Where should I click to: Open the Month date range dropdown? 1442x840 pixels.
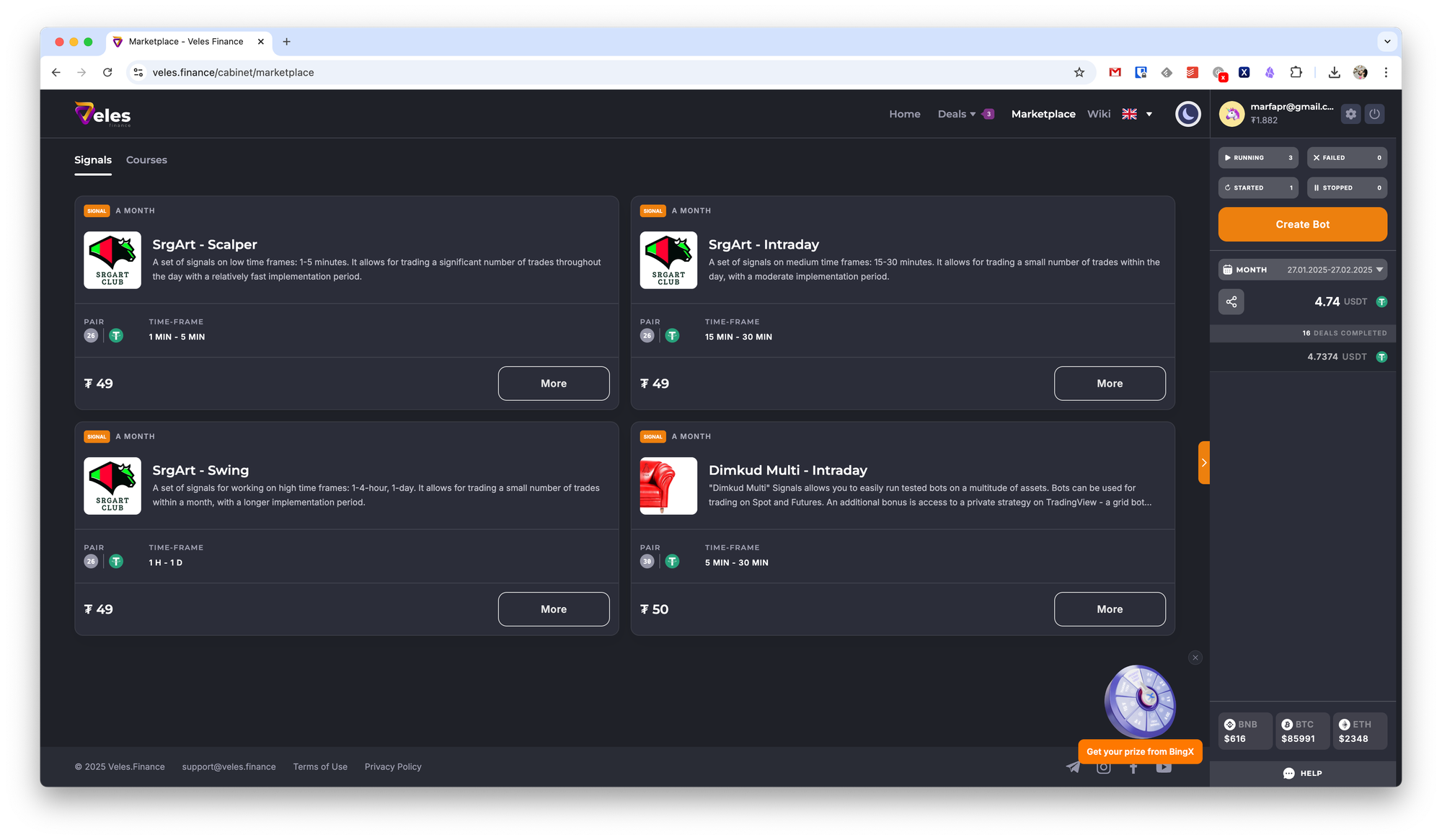point(1302,270)
